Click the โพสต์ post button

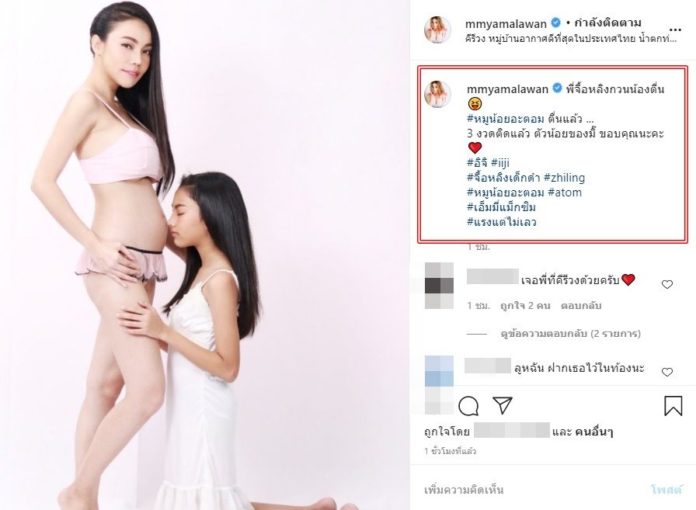[x=666, y=490]
